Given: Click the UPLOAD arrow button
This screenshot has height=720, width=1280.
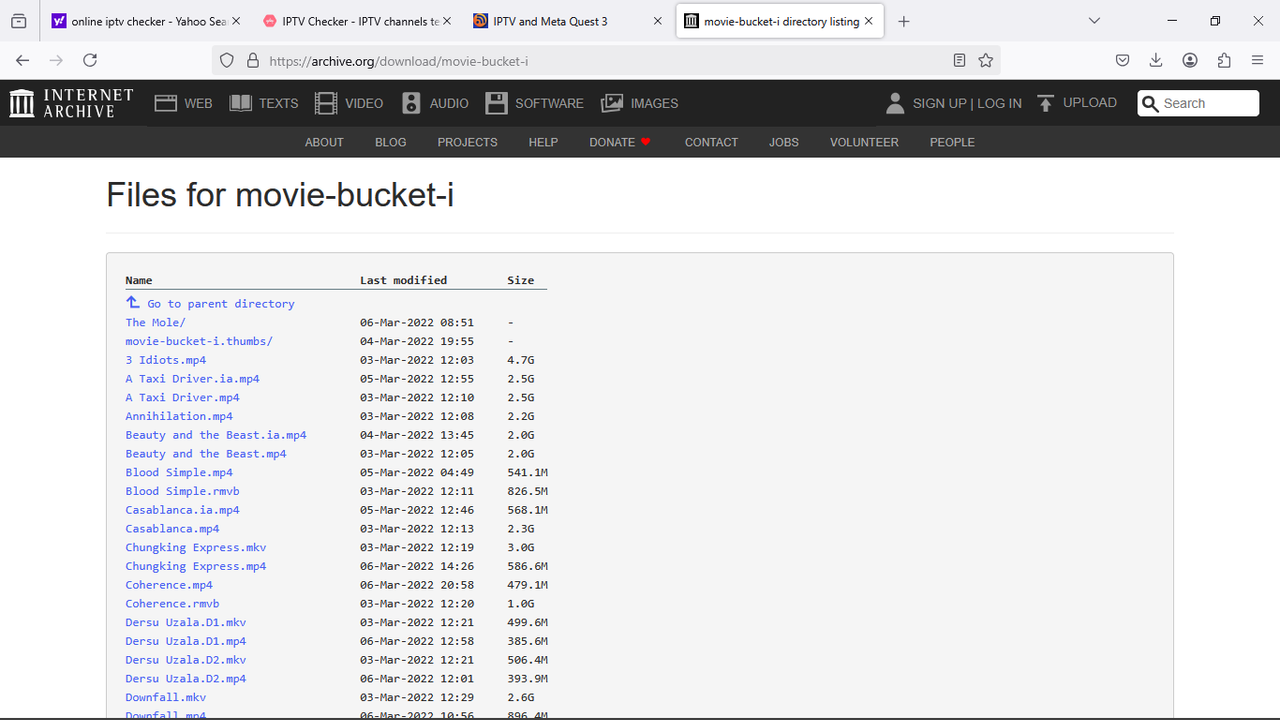Looking at the screenshot, I should [x=1077, y=103].
